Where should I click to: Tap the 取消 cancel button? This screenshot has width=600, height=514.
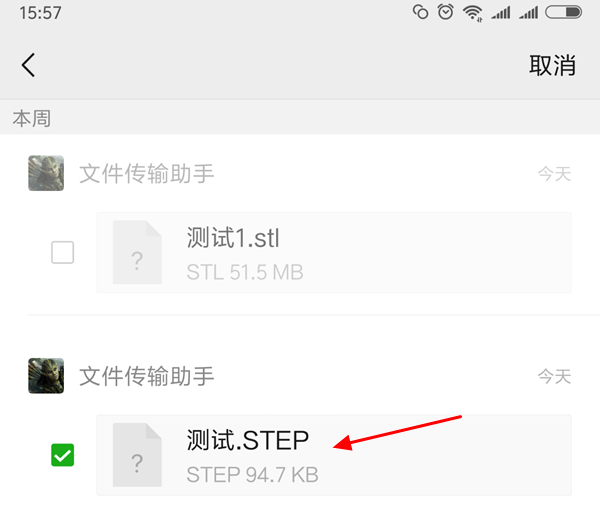pos(552,65)
